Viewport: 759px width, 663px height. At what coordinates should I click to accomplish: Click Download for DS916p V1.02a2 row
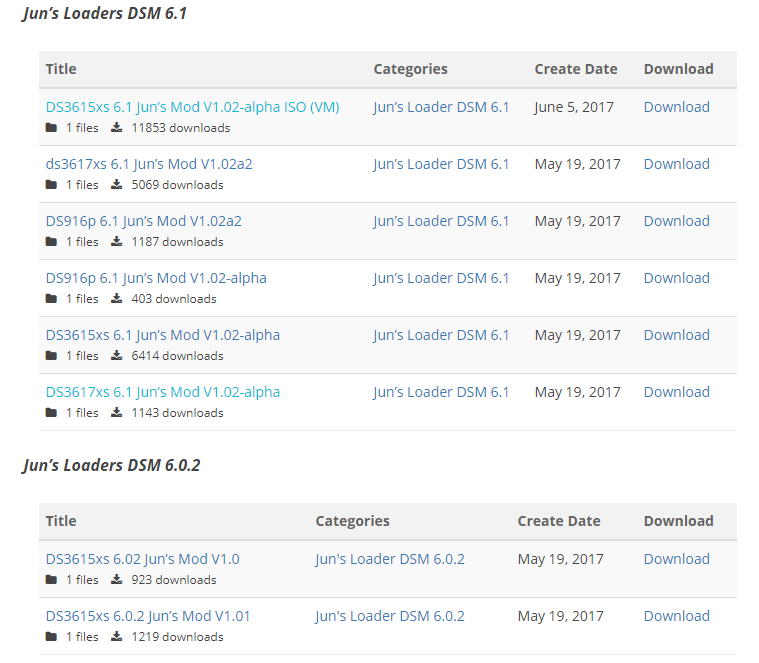[x=677, y=221]
